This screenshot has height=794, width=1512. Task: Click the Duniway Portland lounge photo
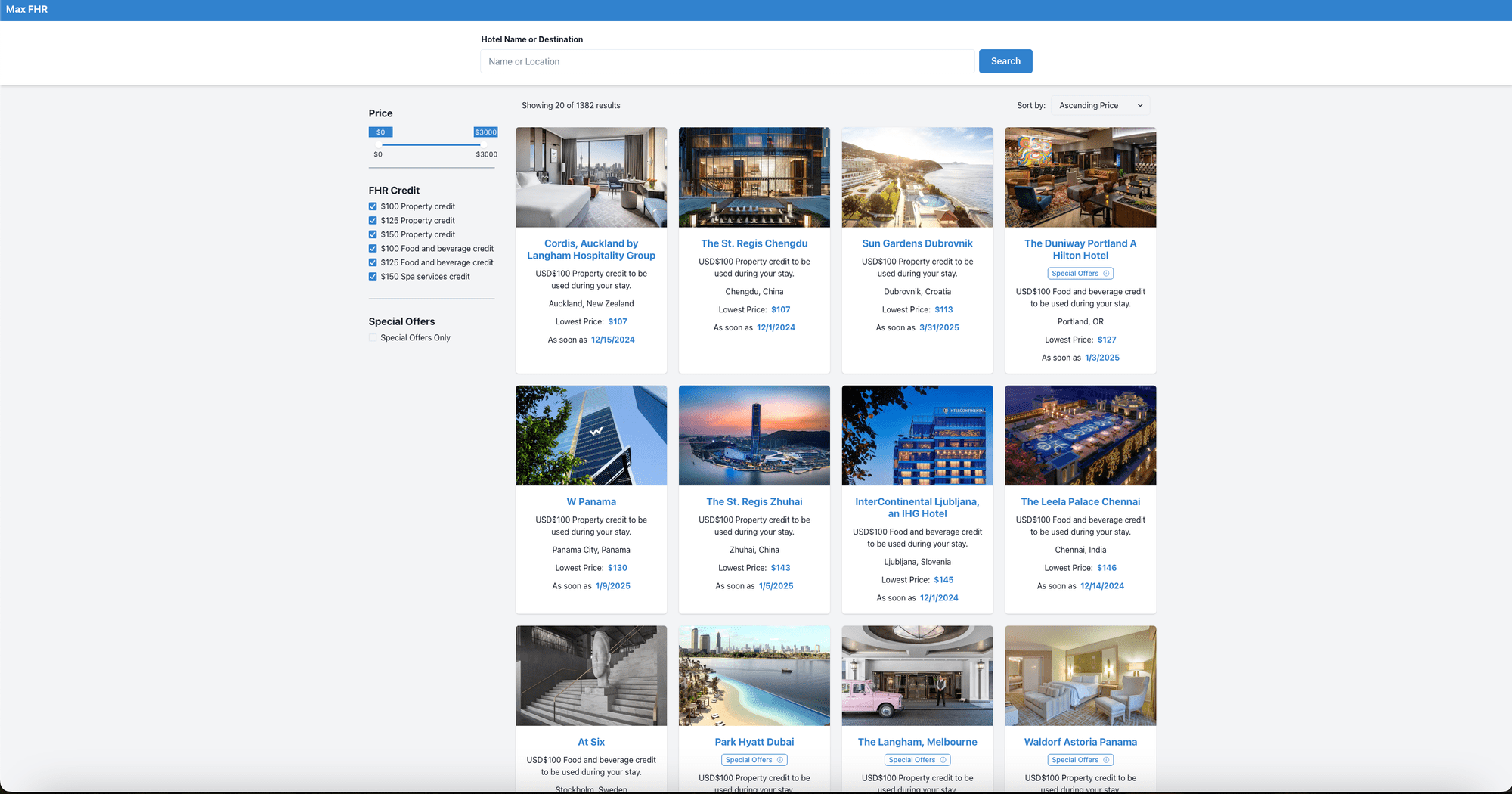point(1080,177)
